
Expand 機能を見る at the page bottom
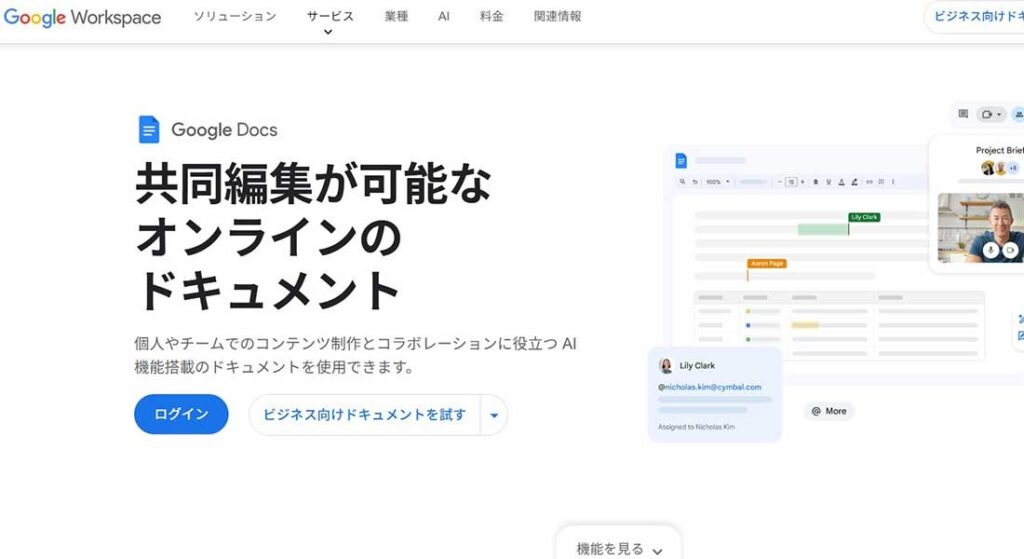click(619, 549)
